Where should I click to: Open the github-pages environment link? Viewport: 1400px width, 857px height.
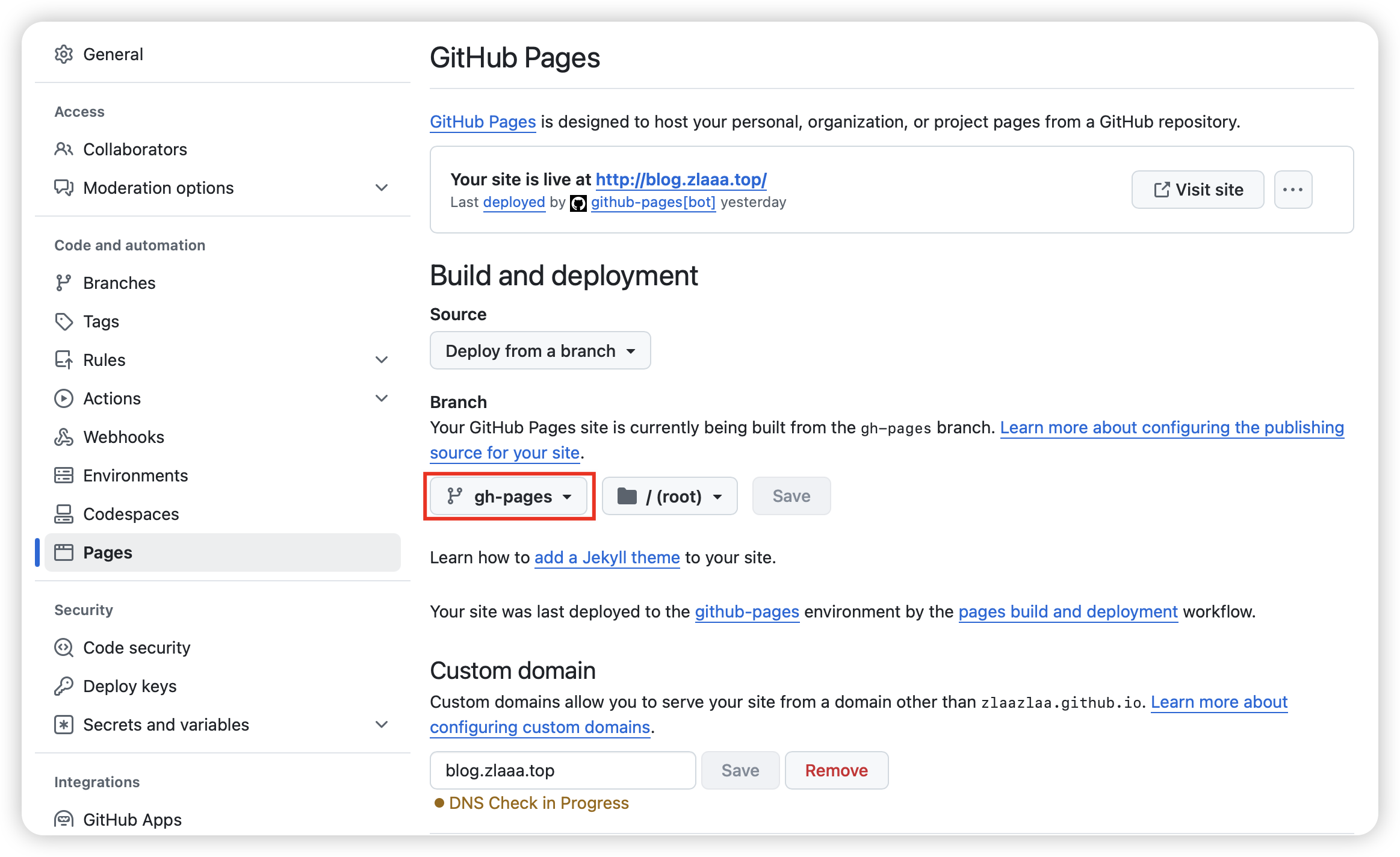[747, 611]
